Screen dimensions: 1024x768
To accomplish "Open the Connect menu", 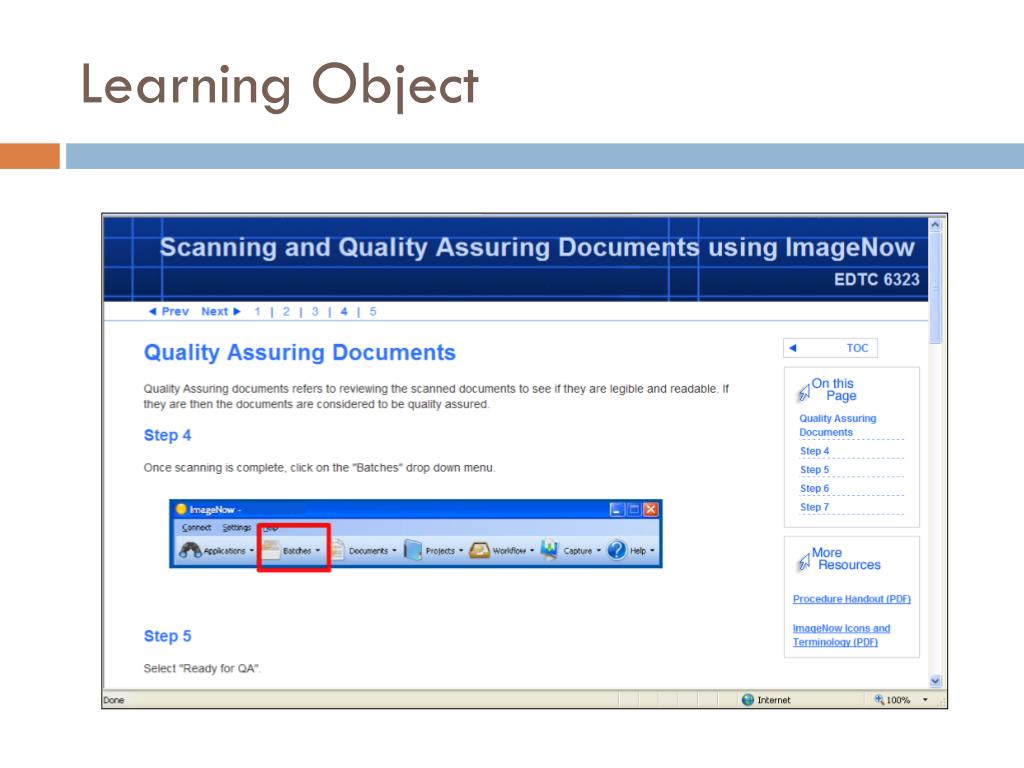I will coord(197,527).
